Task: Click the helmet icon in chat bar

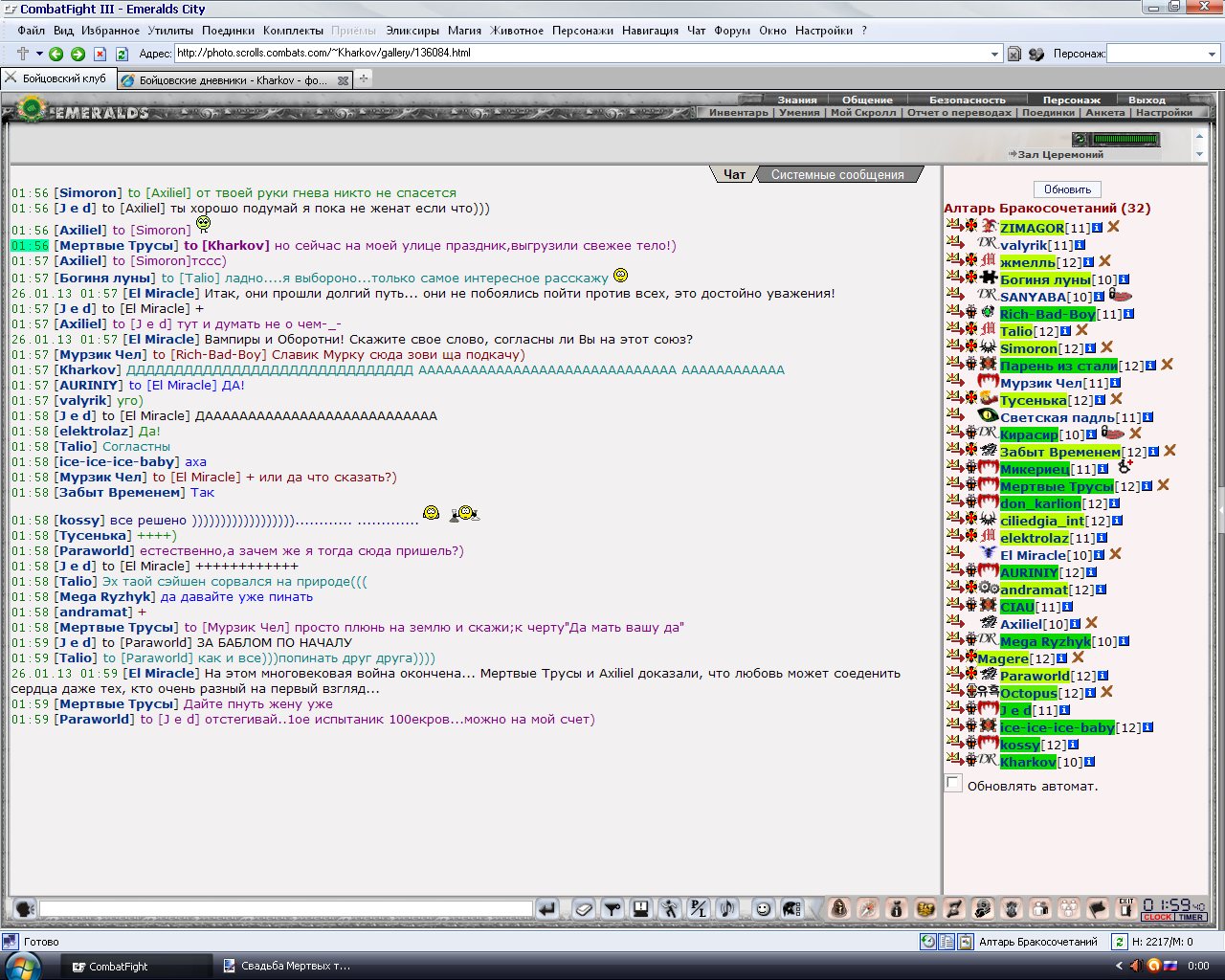Action: tap(791, 909)
